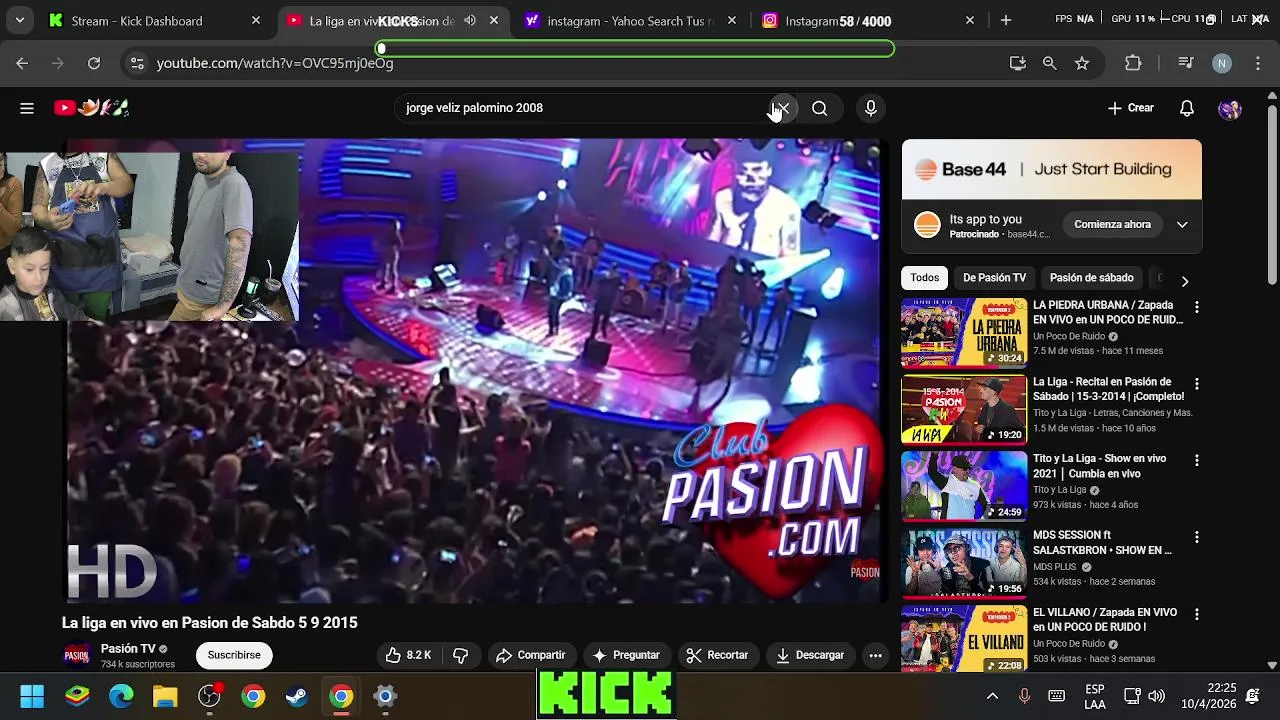Open the Crear button
1280x720 pixels.
(x=1130, y=108)
